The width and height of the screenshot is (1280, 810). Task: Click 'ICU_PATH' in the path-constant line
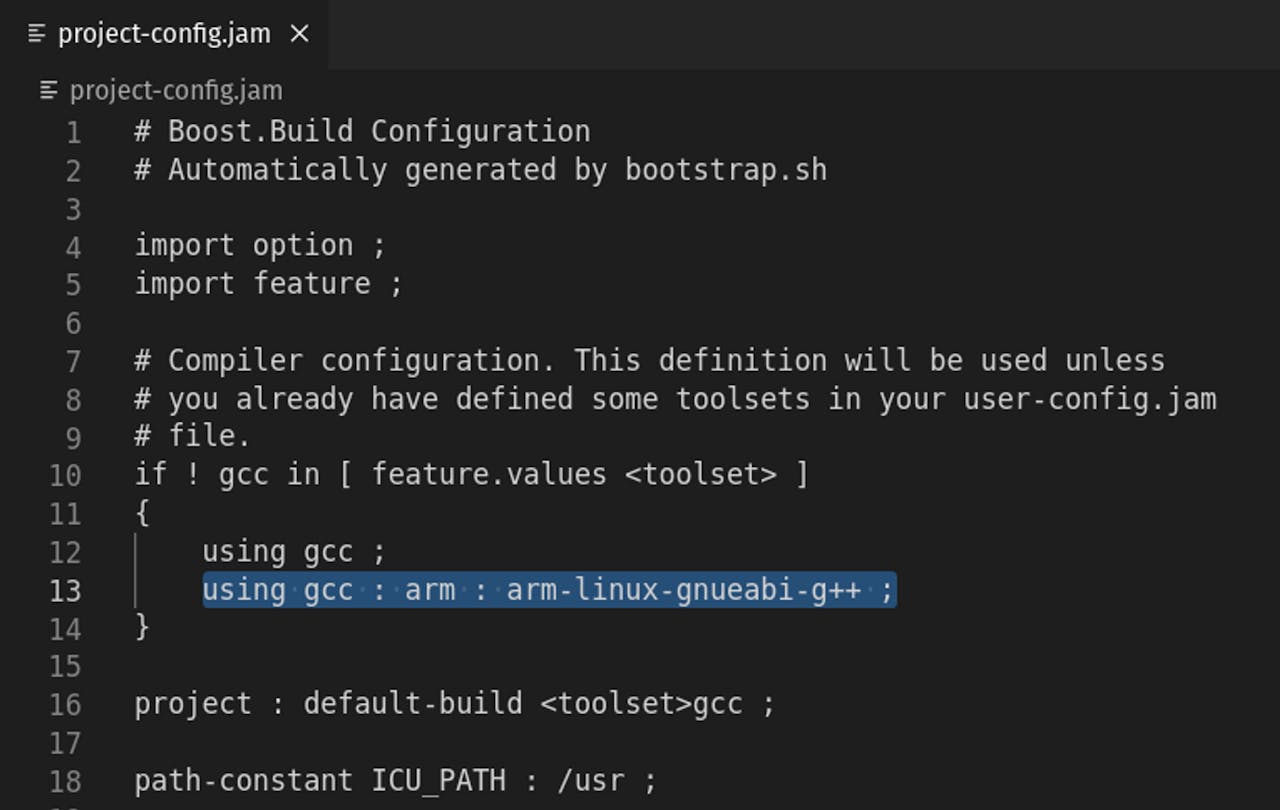coord(438,780)
